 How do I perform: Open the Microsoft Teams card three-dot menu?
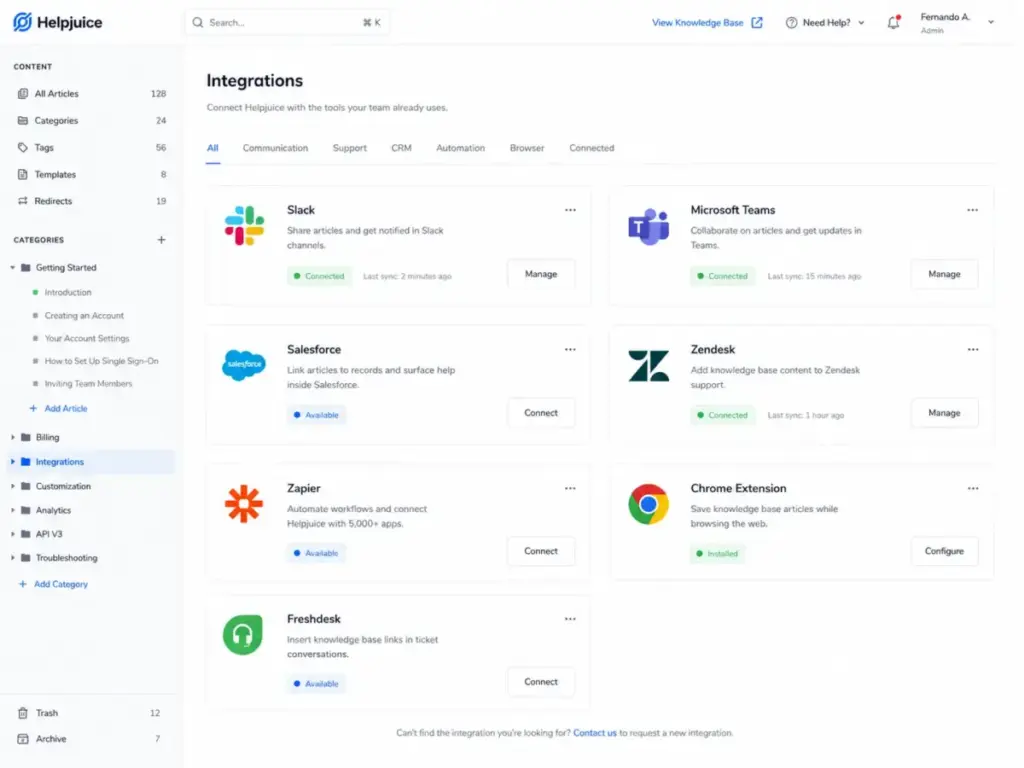coord(972,210)
